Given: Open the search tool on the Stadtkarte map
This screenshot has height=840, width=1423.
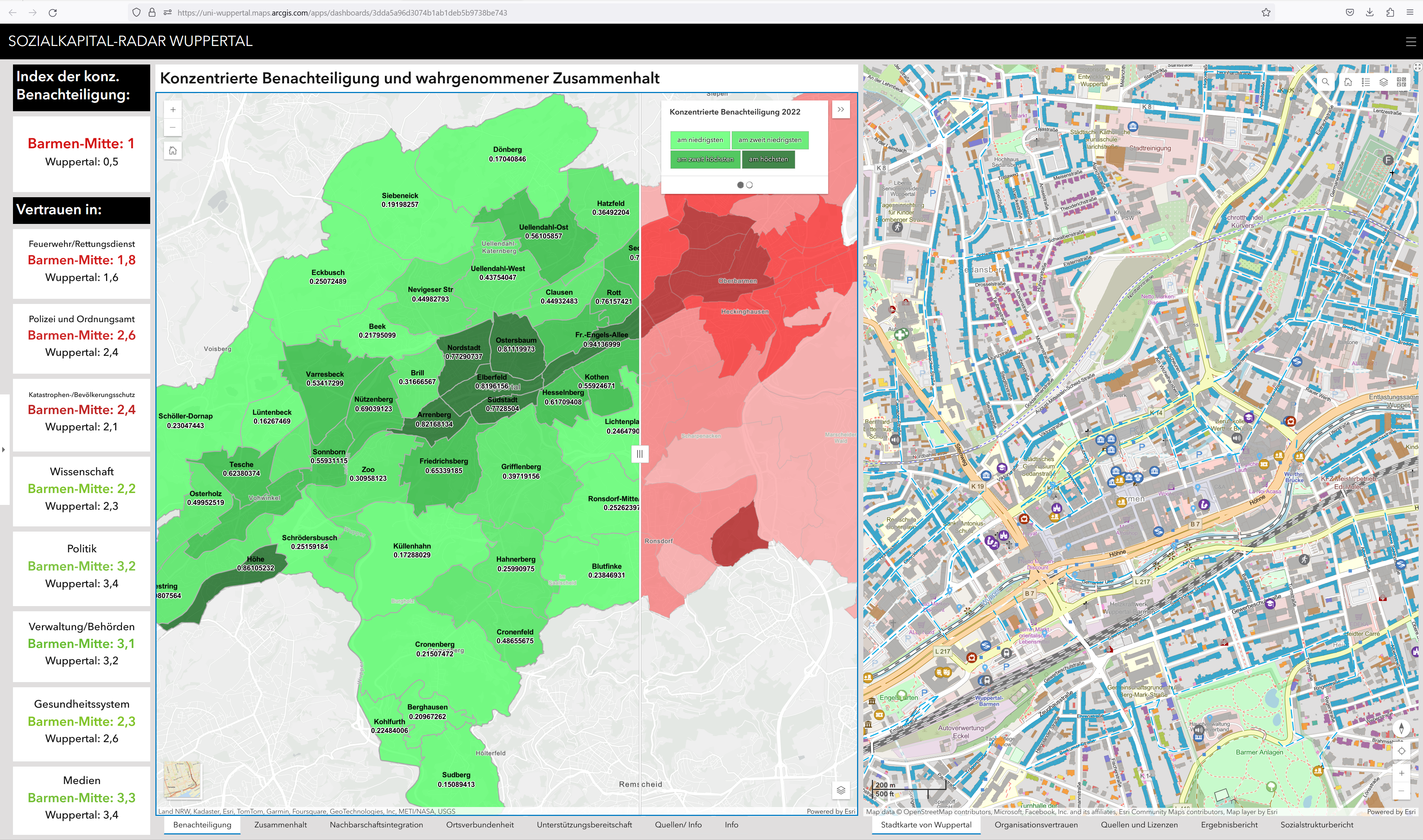Looking at the screenshot, I should tap(1325, 82).
